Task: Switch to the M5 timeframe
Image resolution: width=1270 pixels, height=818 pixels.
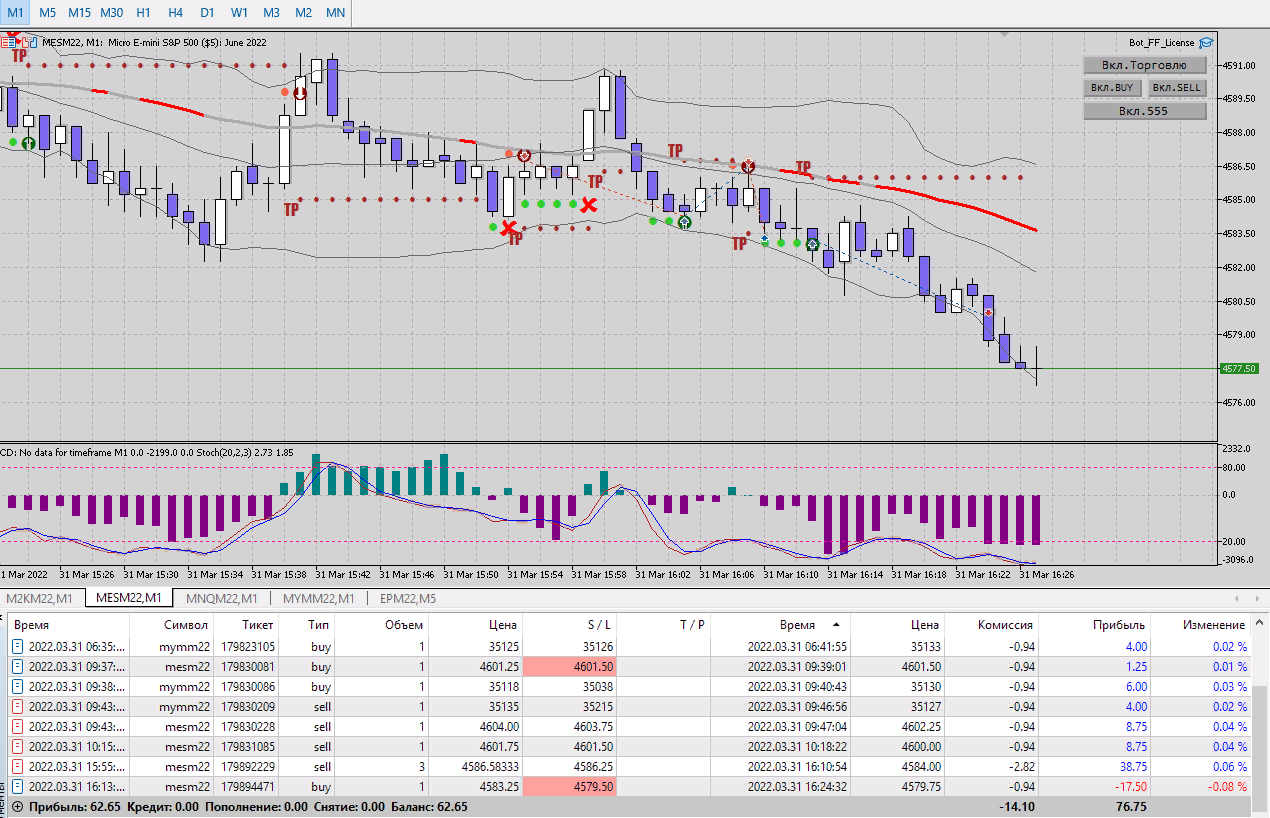Action: [48, 12]
